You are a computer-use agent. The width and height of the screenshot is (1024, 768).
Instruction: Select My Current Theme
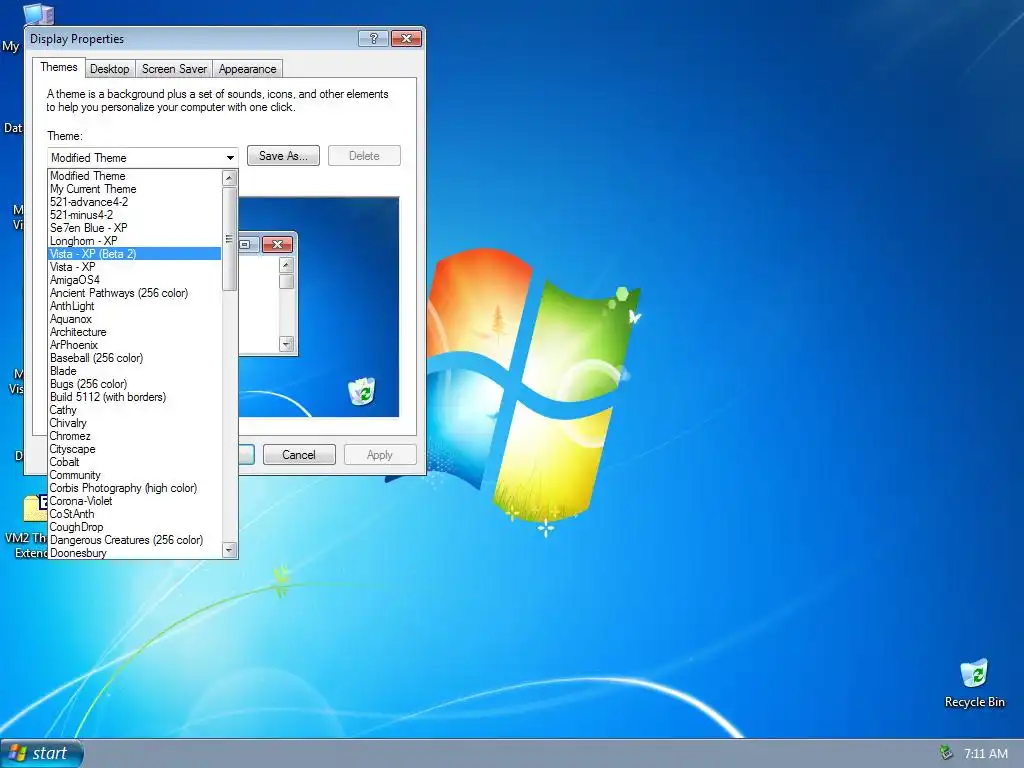coord(135,189)
